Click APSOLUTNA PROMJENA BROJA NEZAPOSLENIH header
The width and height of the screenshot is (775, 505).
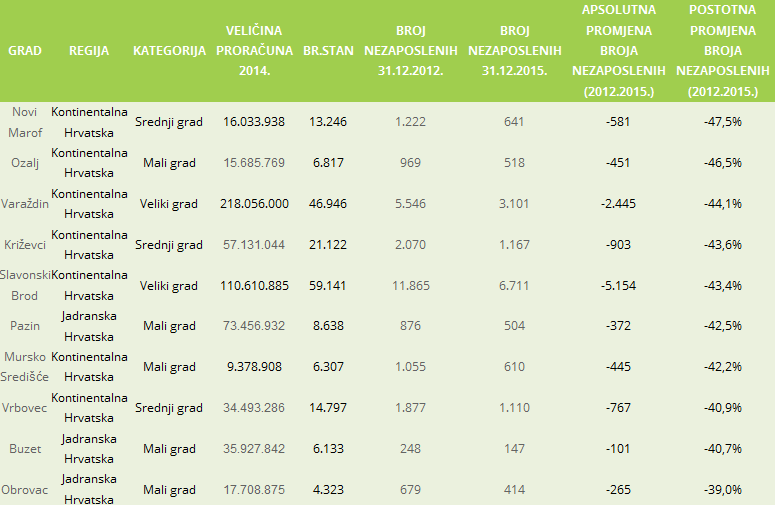(619, 50)
